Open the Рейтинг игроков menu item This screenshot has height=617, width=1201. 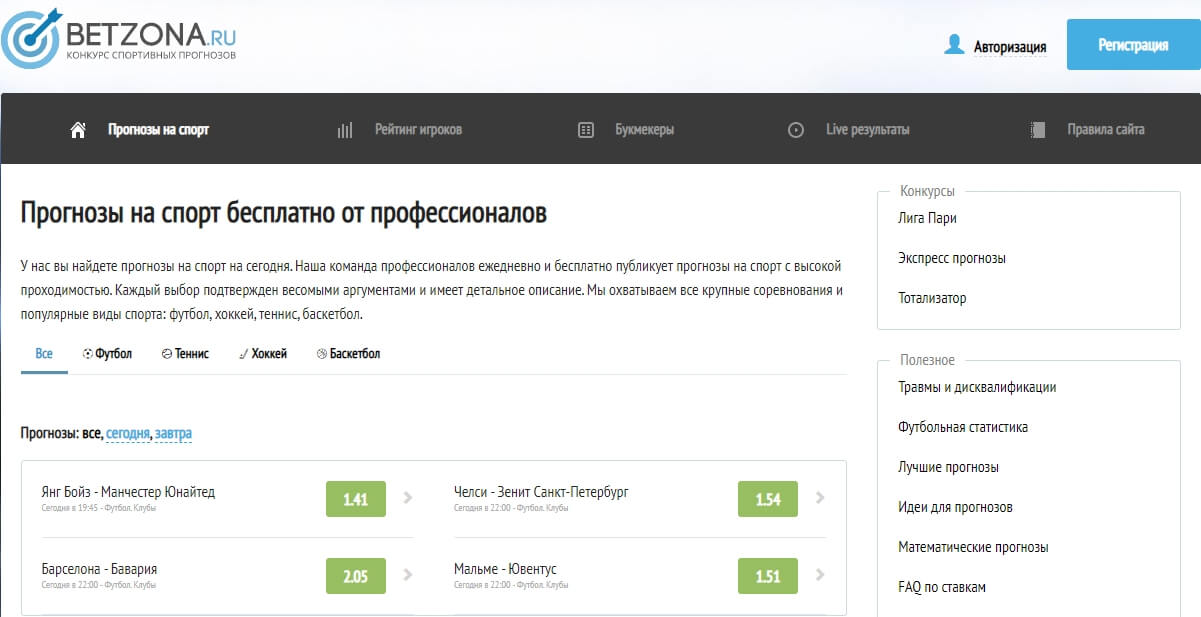point(418,130)
